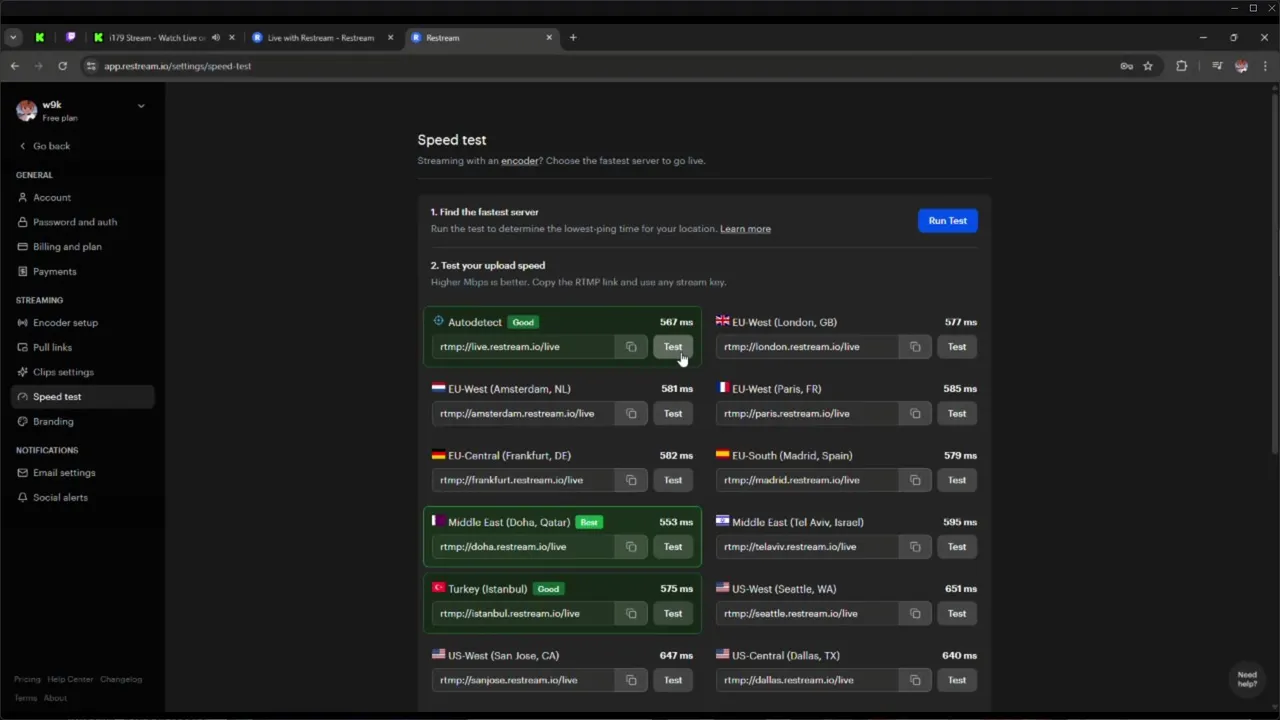Switch to the Live with Restream tab
This screenshot has height=720, width=1280.
[x=320, y=38]
